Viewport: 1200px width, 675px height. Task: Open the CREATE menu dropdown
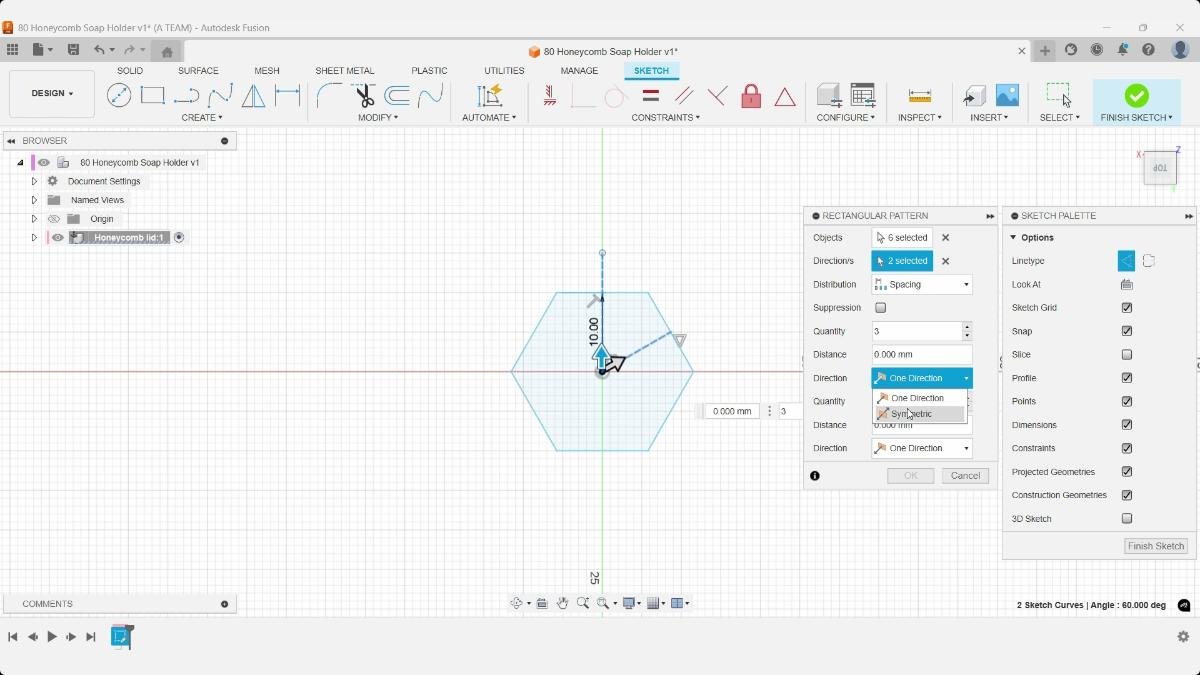tap(202, 118)
